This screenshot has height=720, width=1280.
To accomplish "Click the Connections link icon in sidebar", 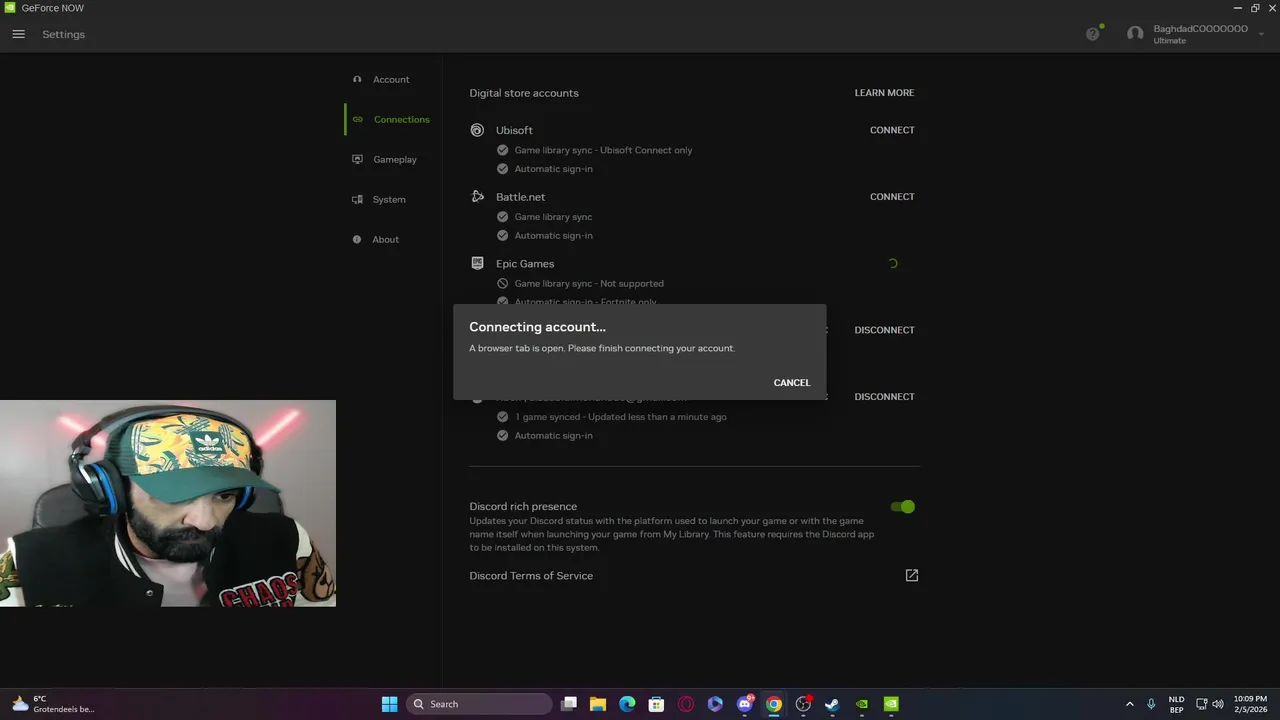I will 357,119.
